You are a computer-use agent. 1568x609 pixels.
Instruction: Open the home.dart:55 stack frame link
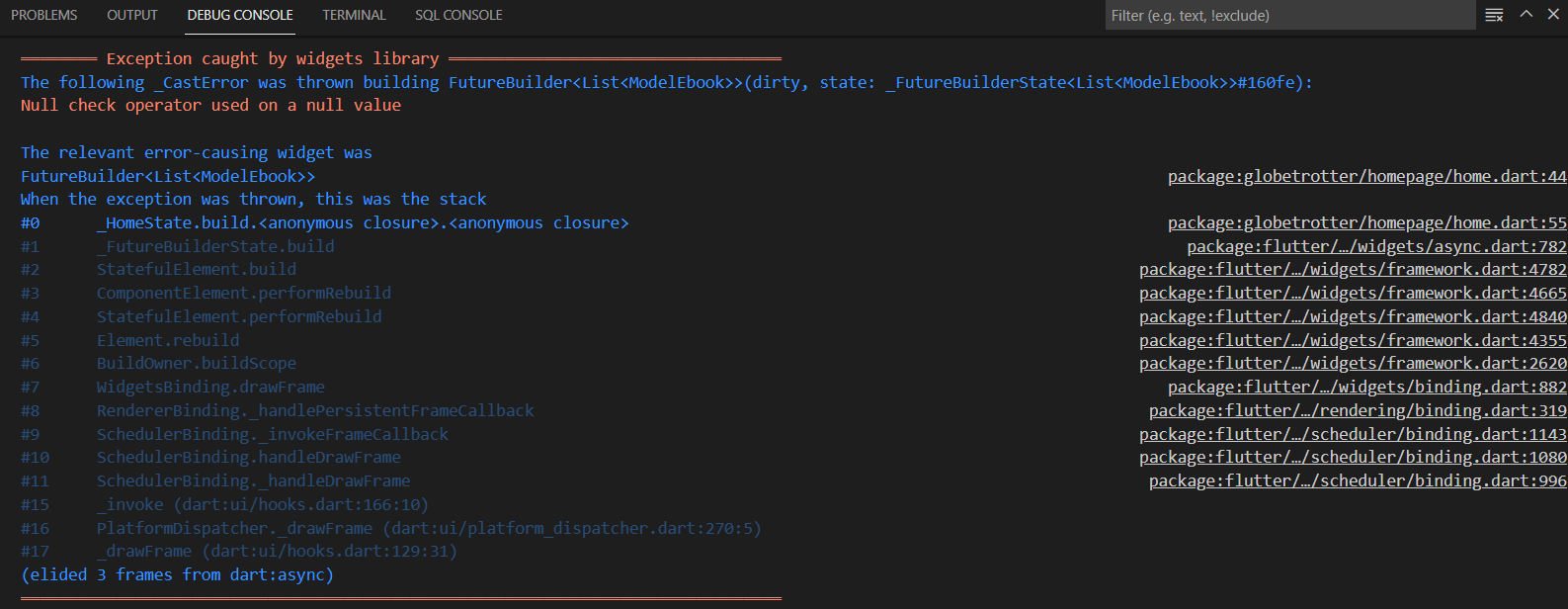pyautogui.click(x=1366, y=223)
